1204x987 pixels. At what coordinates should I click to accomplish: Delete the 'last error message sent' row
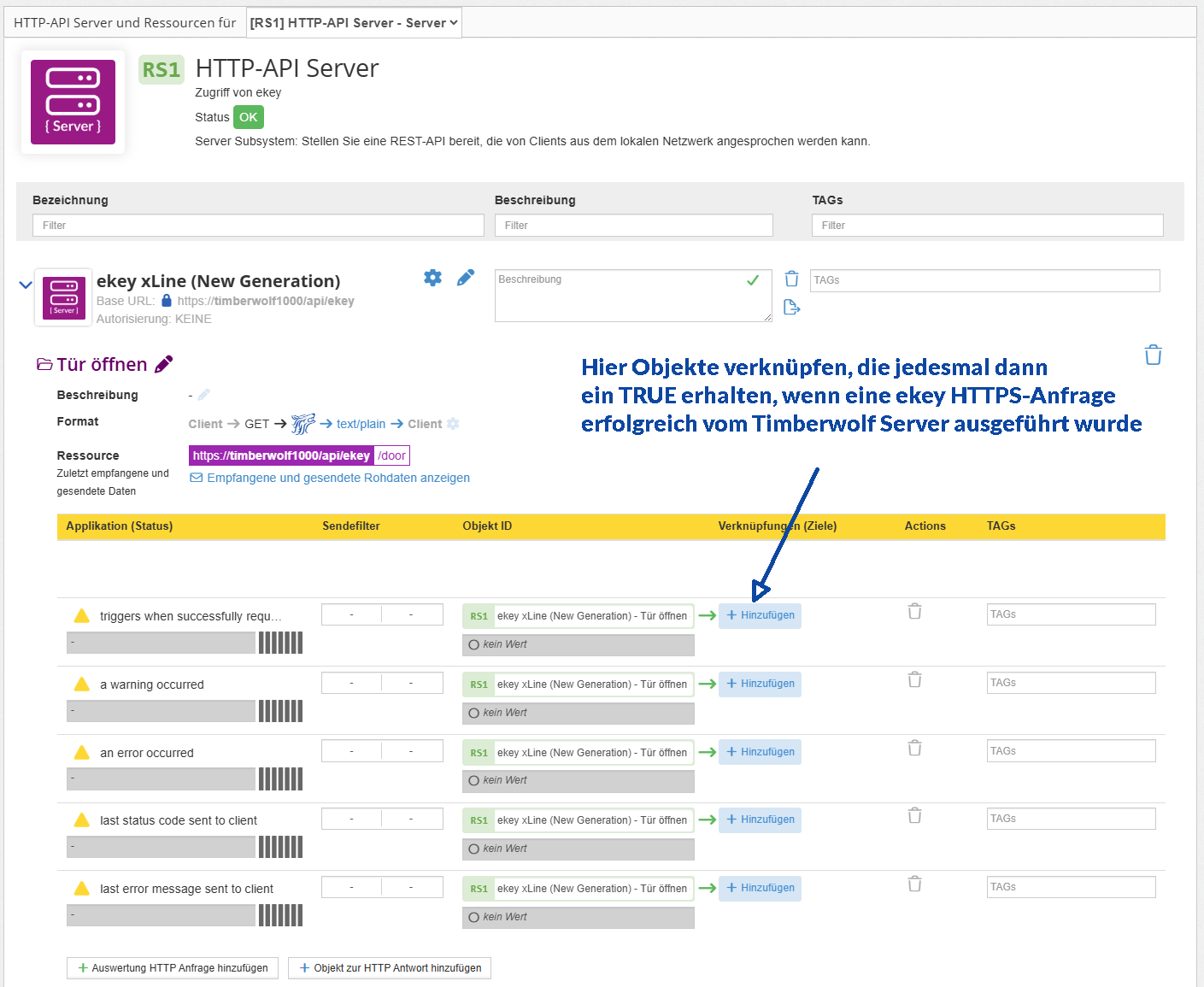pyautogui.click(x=914, y=884)
